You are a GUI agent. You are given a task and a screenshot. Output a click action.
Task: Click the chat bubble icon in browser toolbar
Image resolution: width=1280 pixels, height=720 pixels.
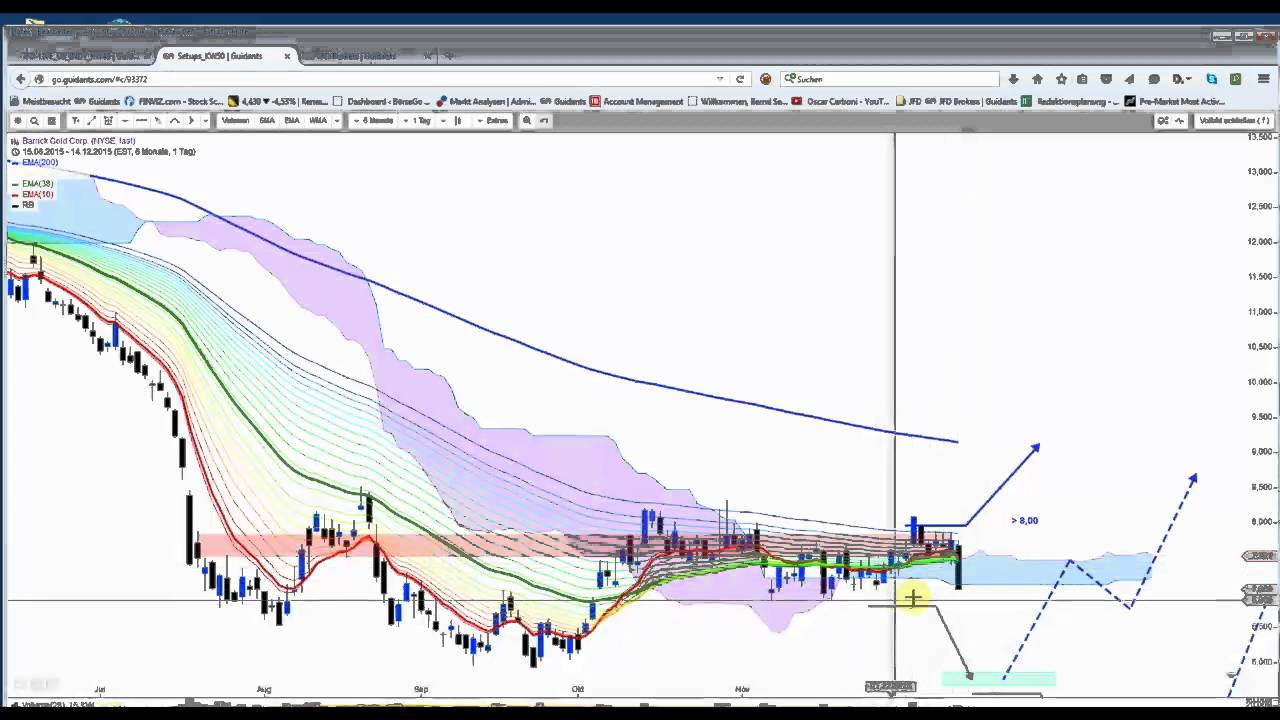1154,79
